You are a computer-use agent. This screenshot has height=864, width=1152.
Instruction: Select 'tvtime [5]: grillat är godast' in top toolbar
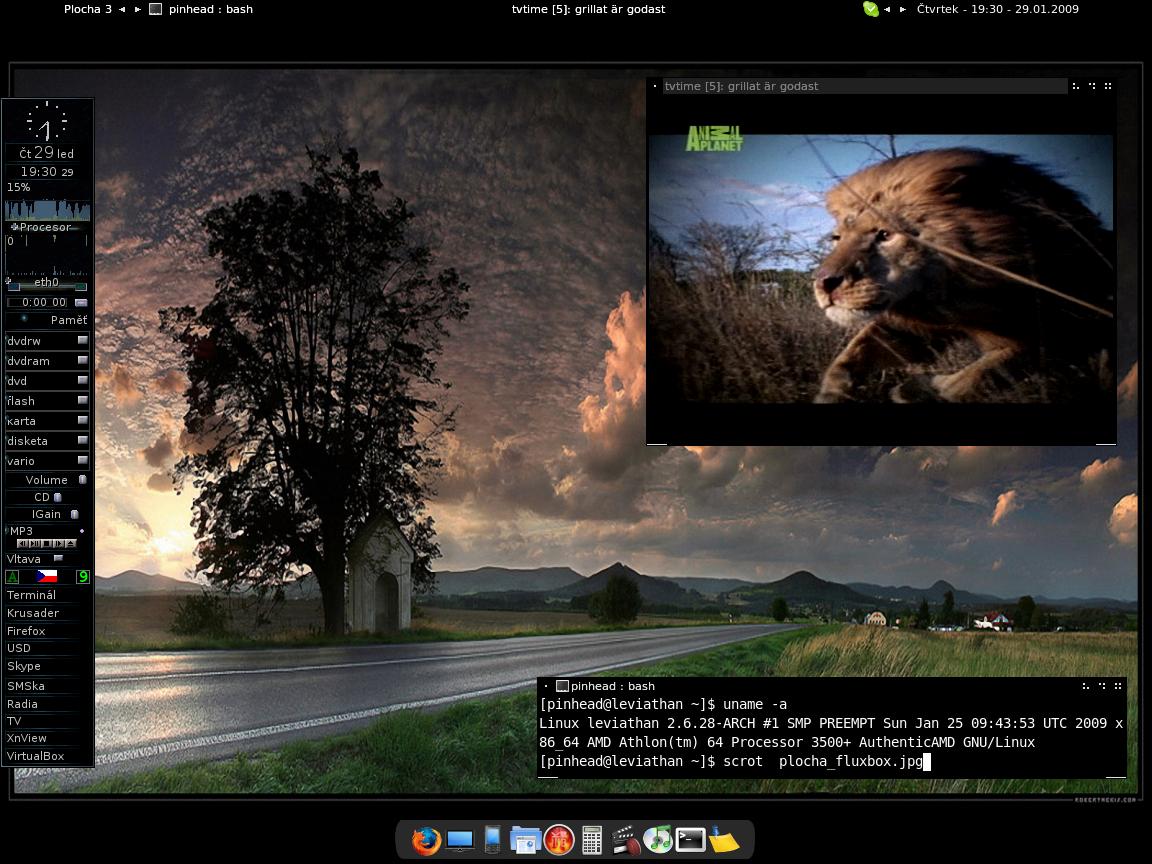(x=588, y=10)
